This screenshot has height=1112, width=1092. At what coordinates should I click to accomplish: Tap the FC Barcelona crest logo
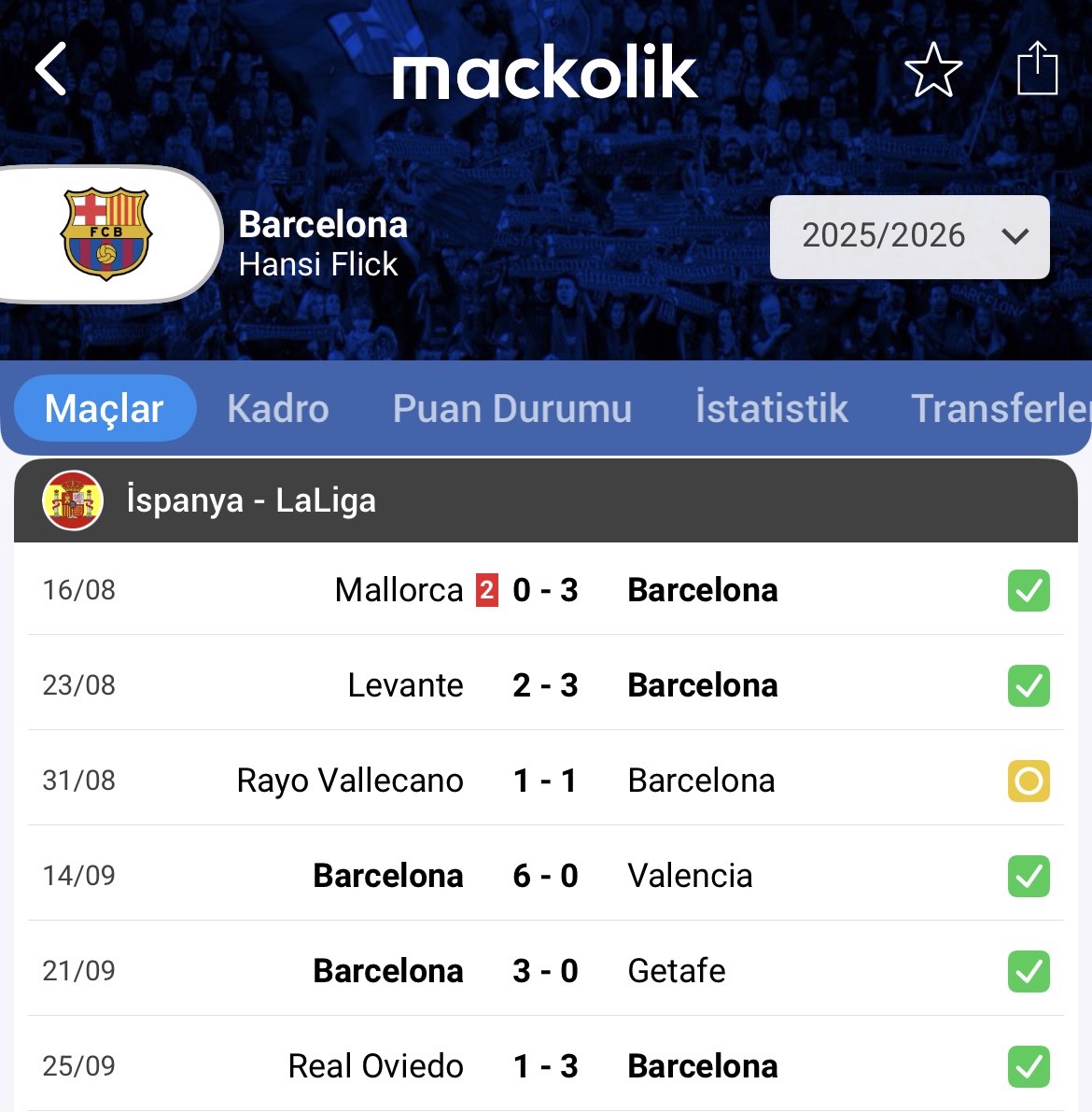pos(106,234)
